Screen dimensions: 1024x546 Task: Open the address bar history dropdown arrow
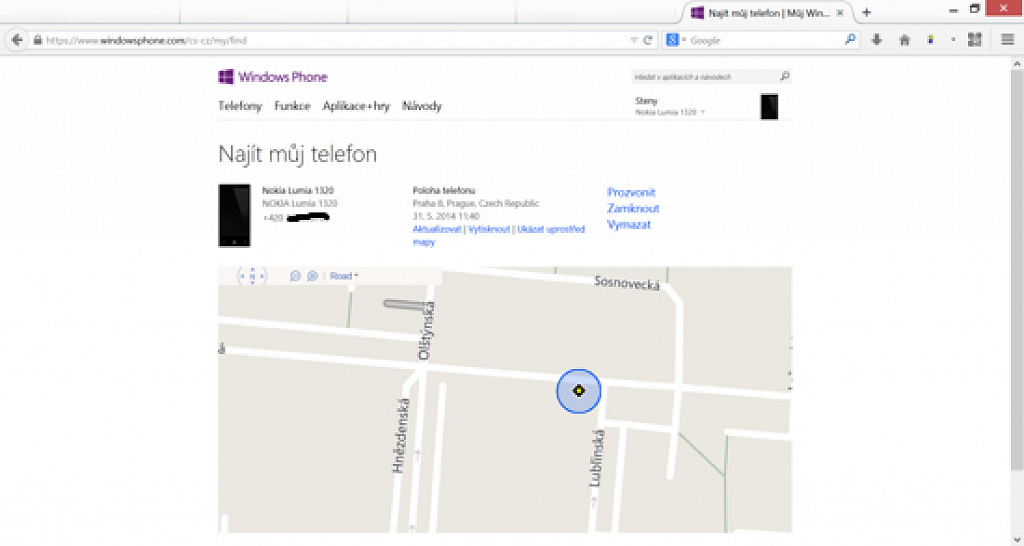click(633, 40)
